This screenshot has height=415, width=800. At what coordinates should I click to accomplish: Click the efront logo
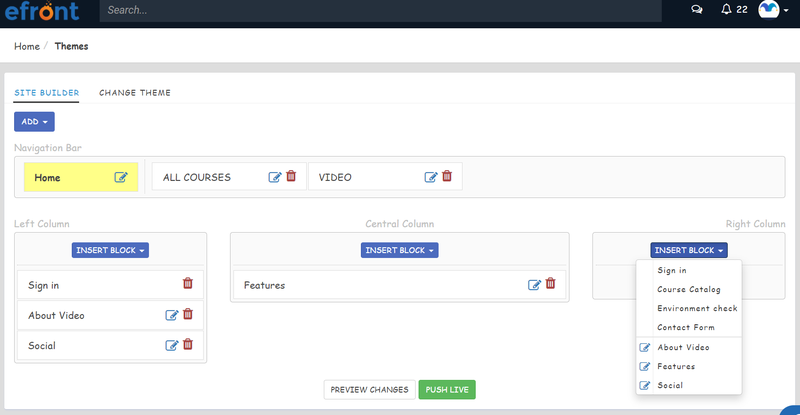pos(42,11)
